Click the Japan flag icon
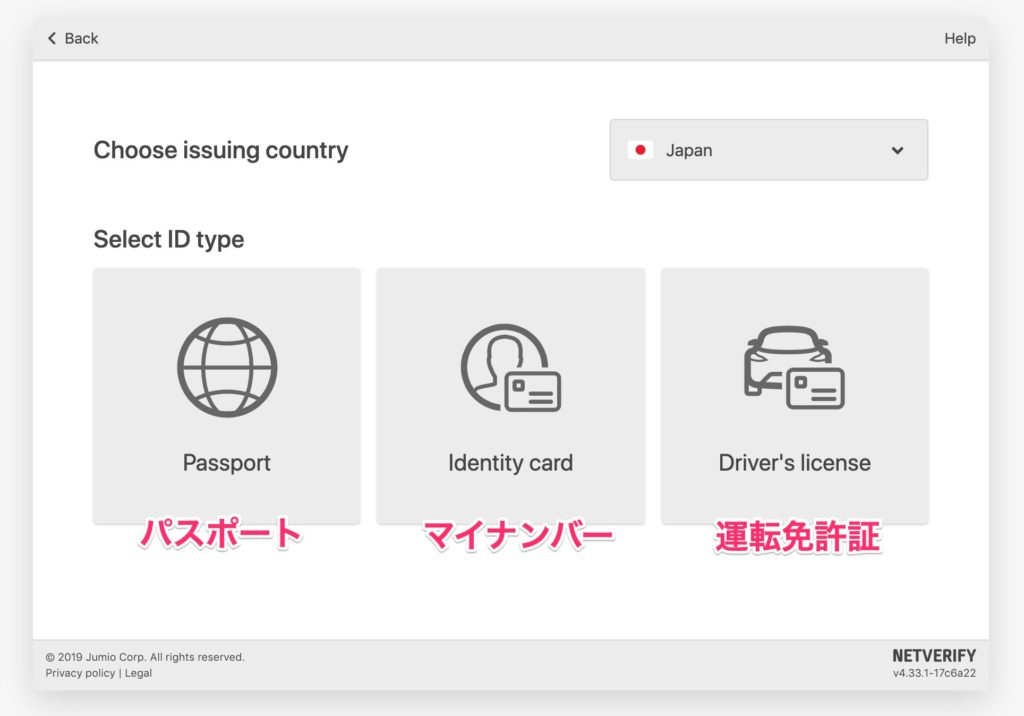This screenshot has height=716, width=1024. (x=640, y=150)
